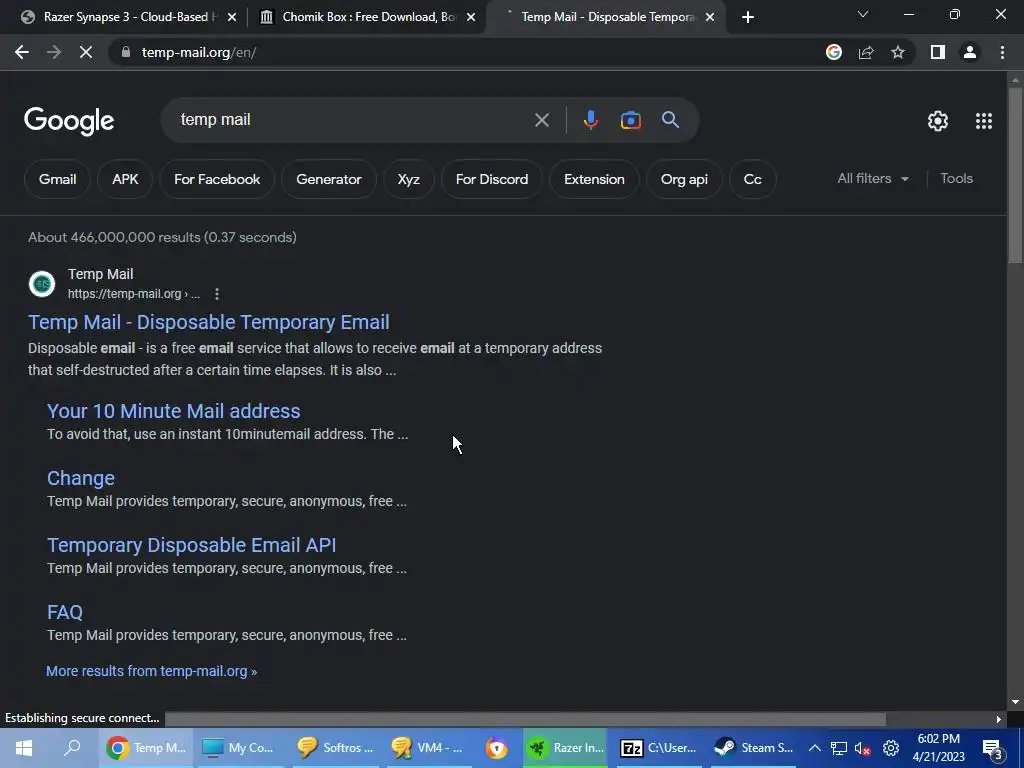Open the taskbar clock and date
1024x768 pixels.
(x=938, y=748)
